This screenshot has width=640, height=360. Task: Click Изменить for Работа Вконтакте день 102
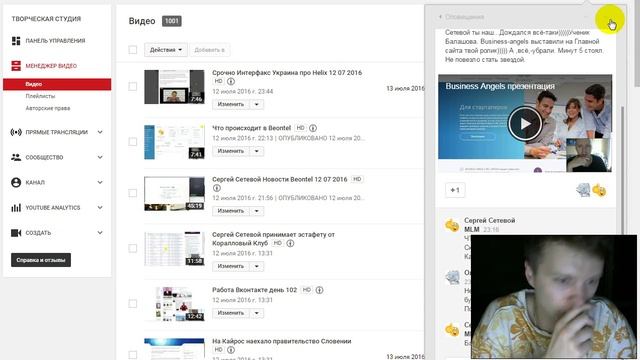[x=231, y=313]
